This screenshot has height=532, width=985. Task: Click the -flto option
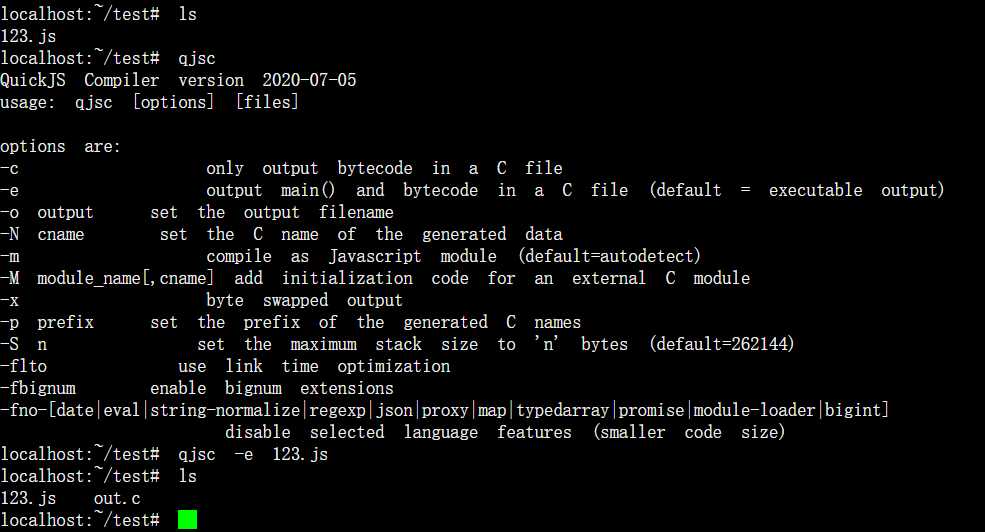(x=23, y=366)
